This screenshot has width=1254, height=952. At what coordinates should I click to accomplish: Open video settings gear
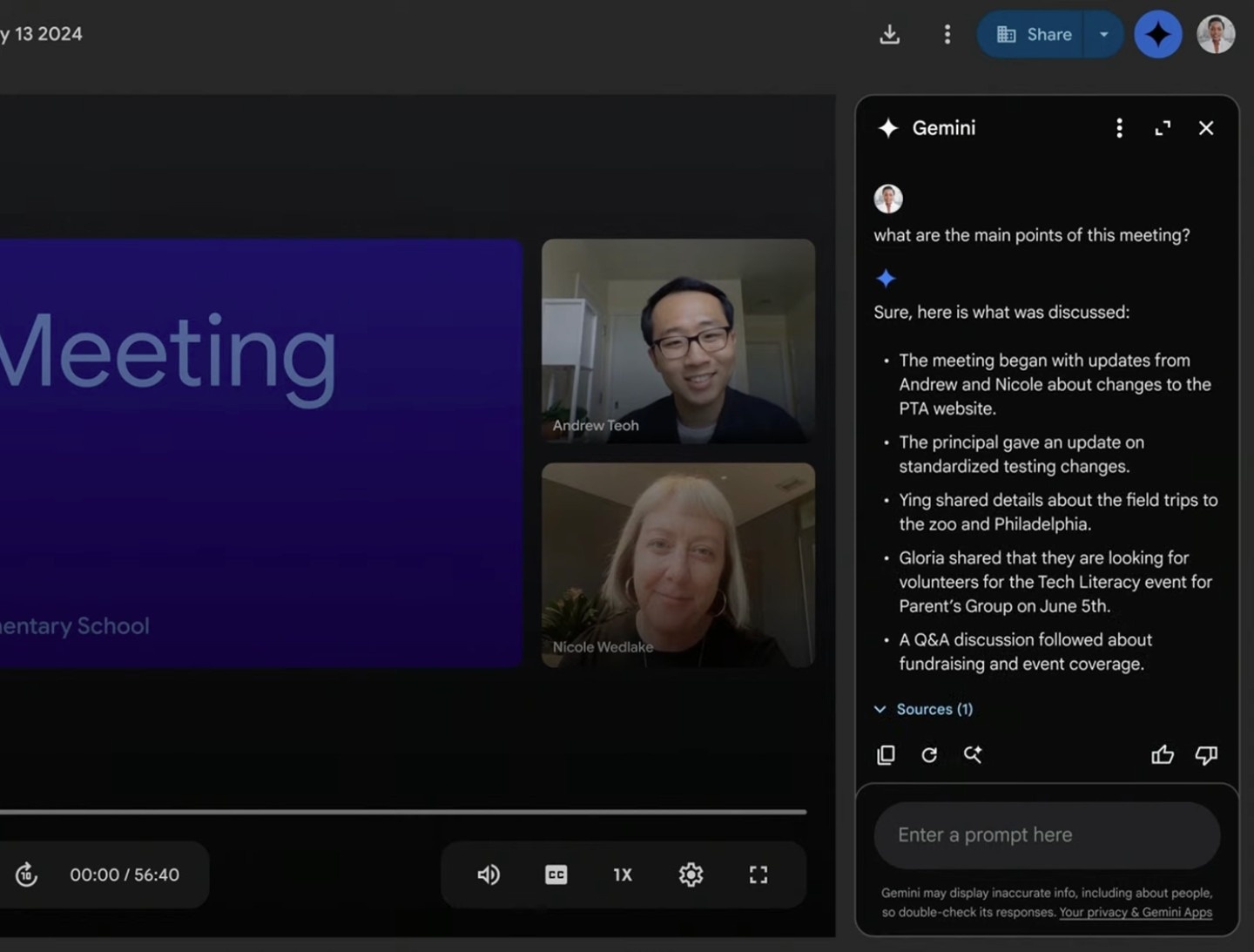pos(691,874)
